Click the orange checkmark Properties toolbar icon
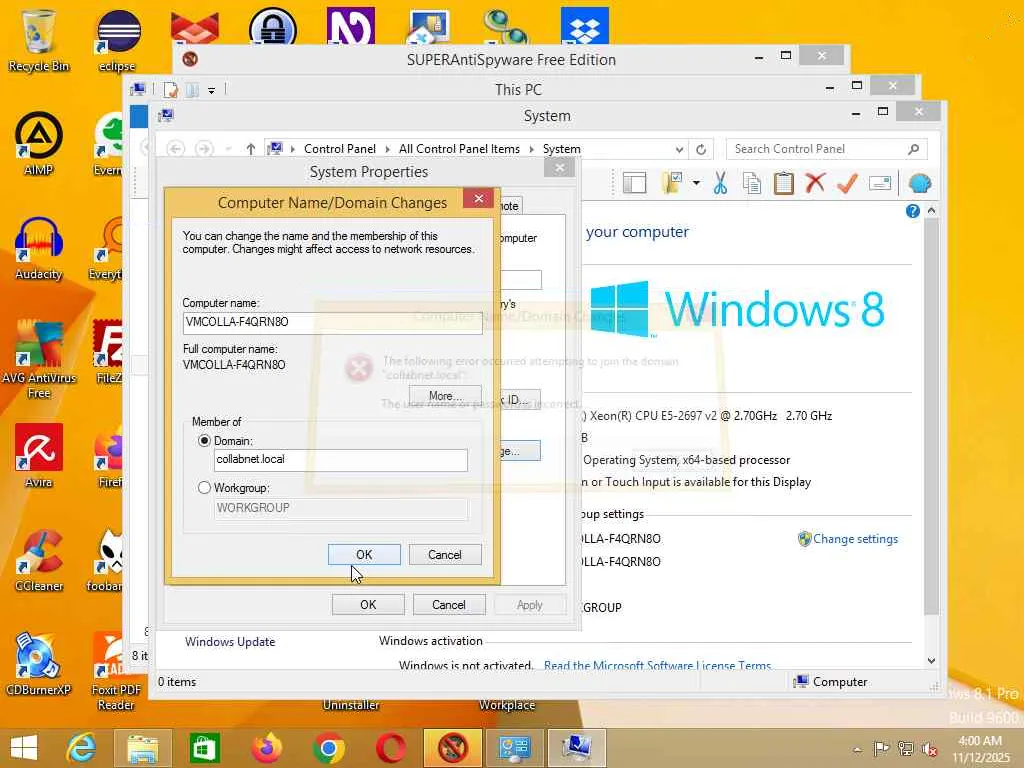This screenshot has height=768, width=1024. [x=847, y=184]
